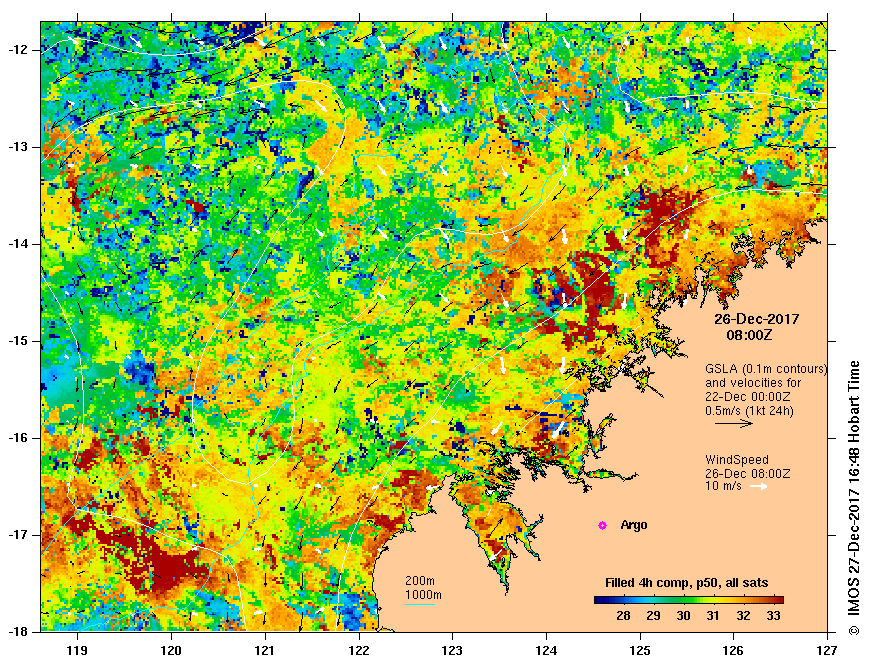Screen dimensions: 871x666
Task: Click the latitude -12 axis label
Action: [x=18, y=50]
